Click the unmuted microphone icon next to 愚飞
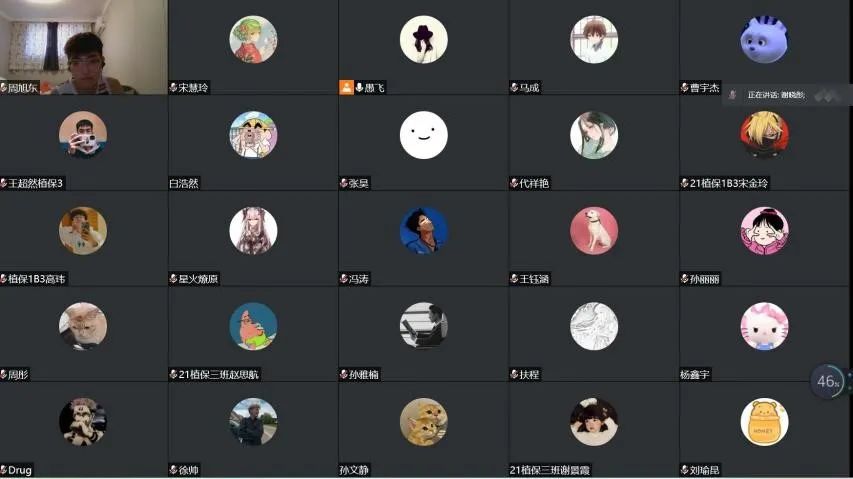 pos(359,87)
